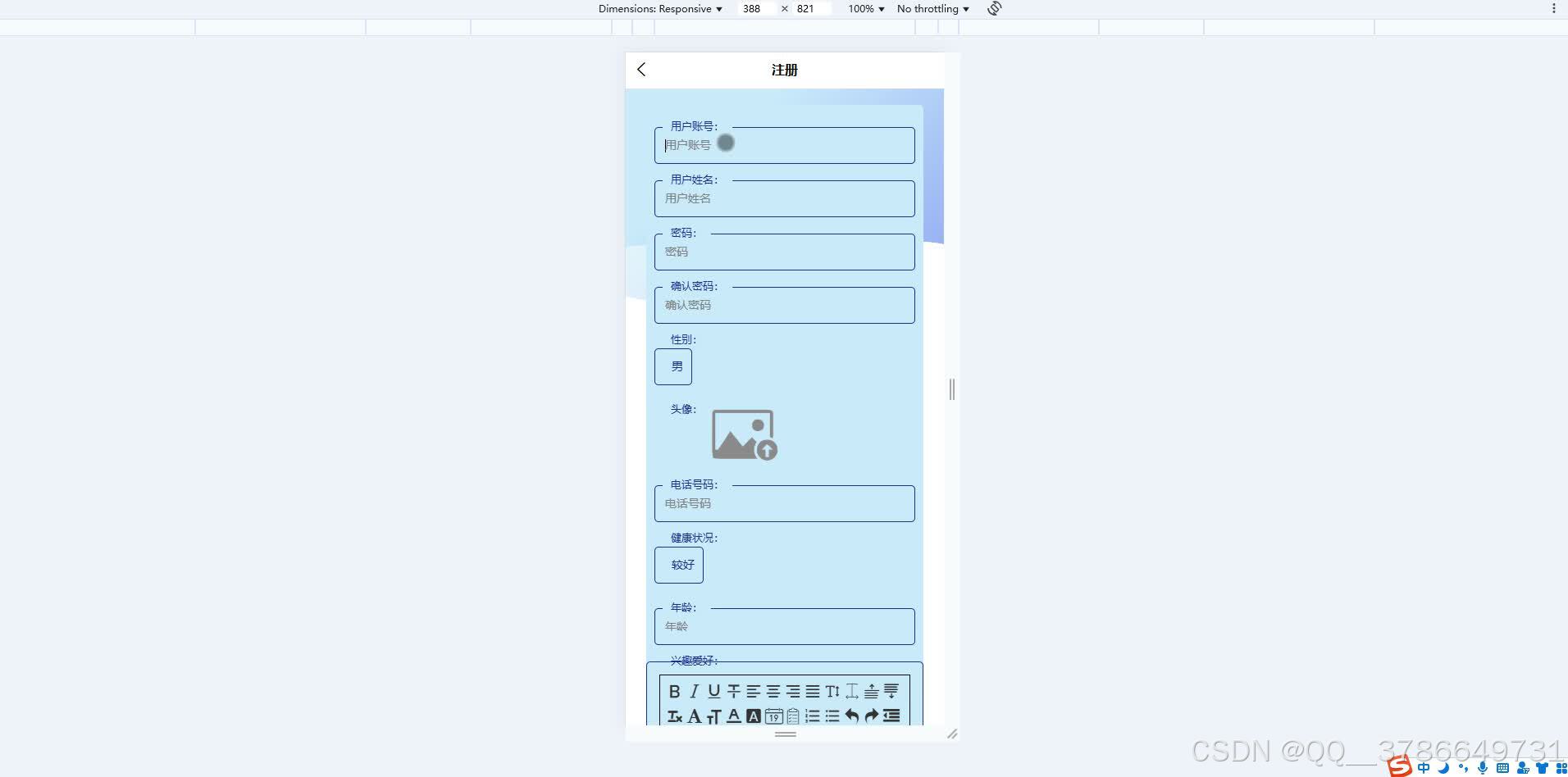
Task: Focus the 年龄 input field
Action: pos(785,626)
